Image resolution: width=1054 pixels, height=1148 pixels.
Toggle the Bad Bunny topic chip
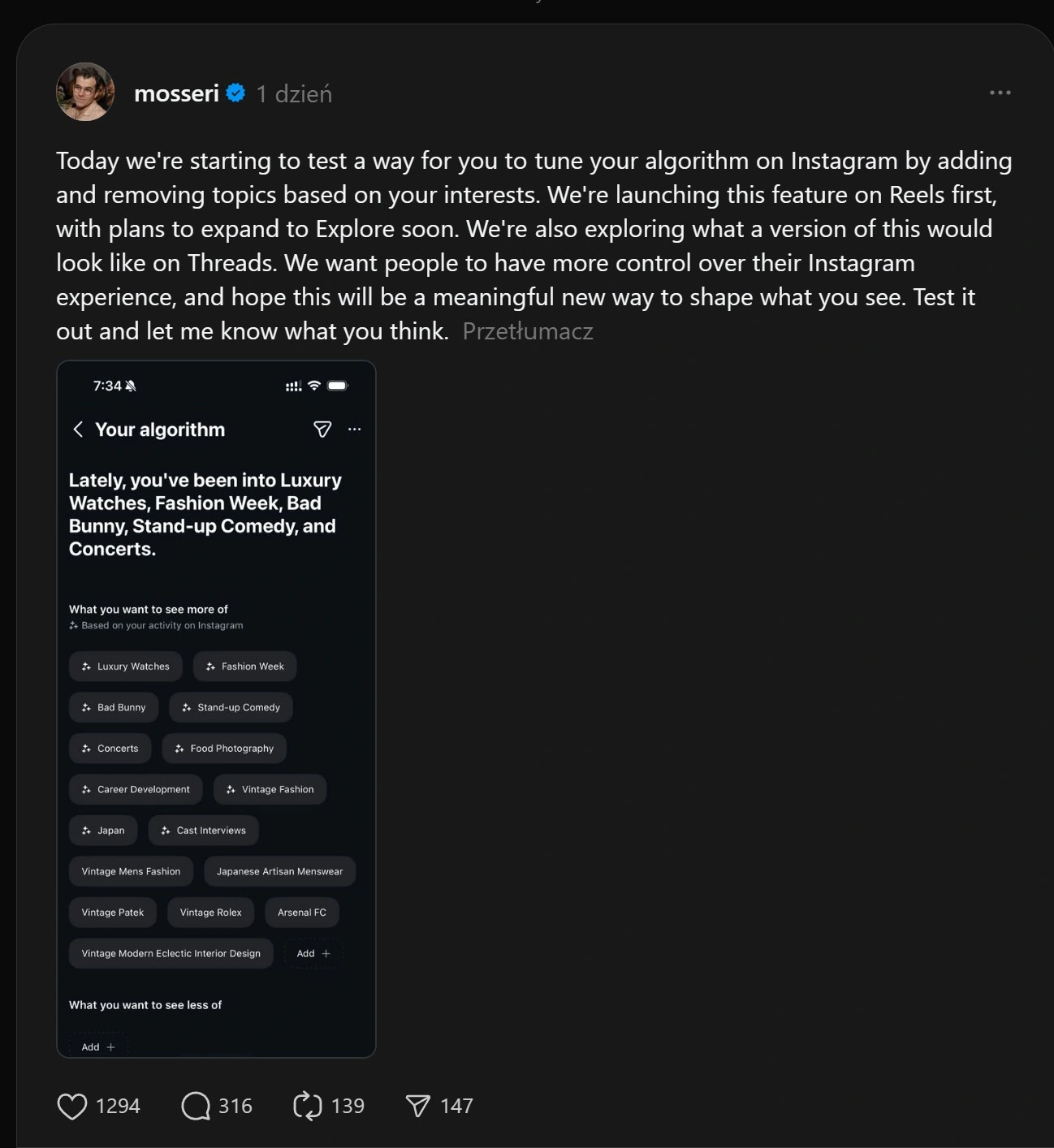[x=114, y=708]
